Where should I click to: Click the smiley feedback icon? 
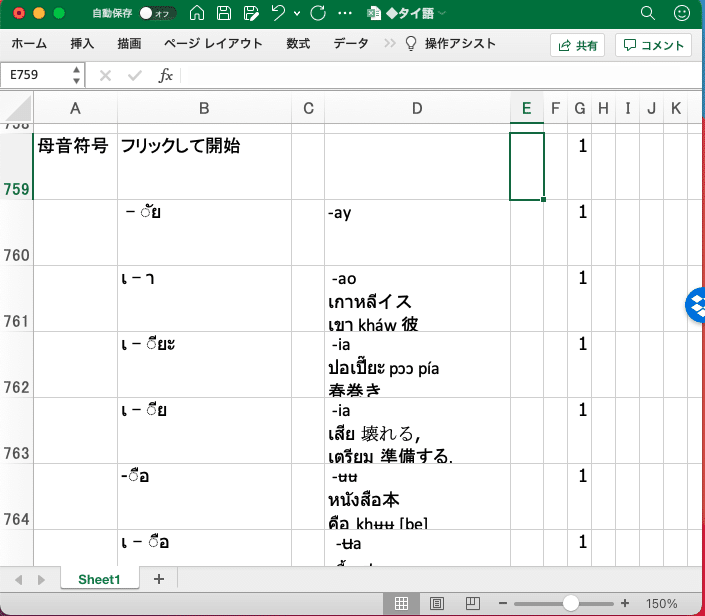tap(682, 13)
